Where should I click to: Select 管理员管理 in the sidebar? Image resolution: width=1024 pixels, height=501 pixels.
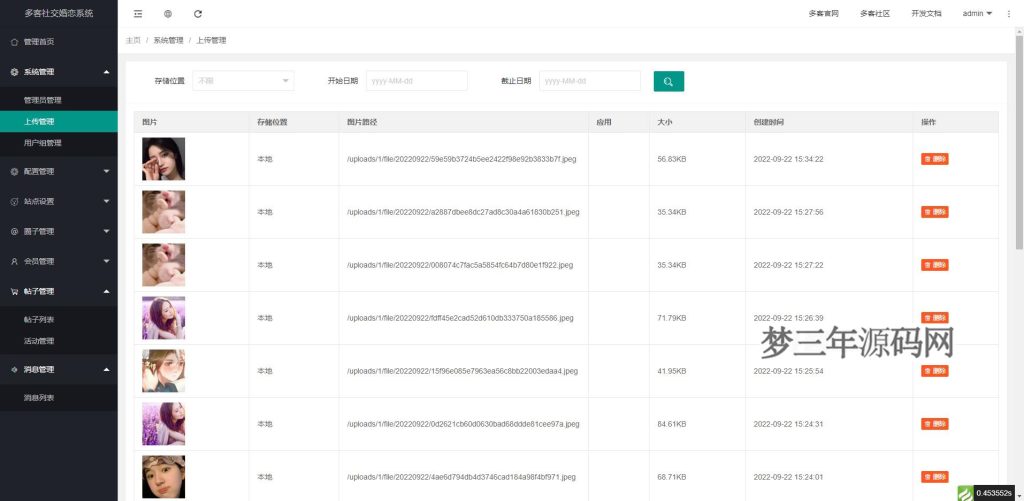point(43,100)
